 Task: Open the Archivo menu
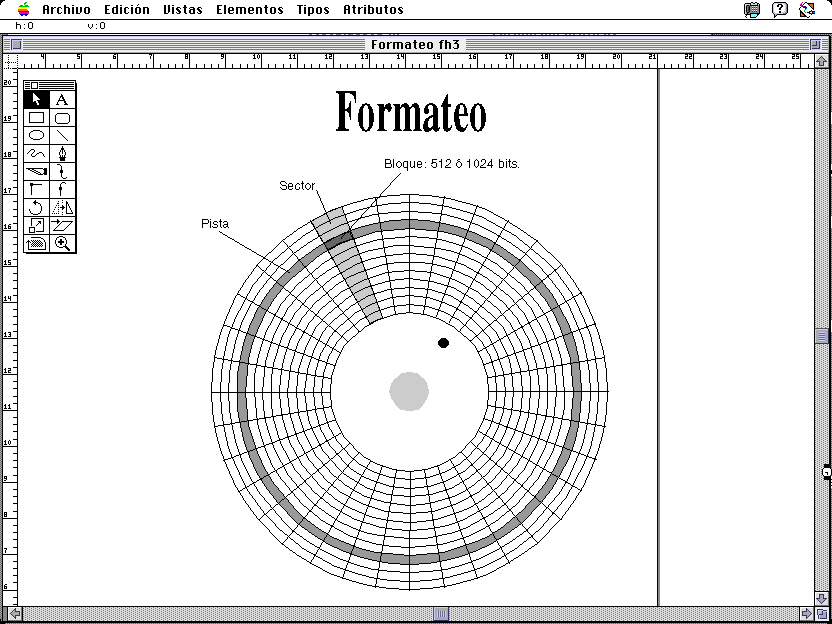point(66,9)
